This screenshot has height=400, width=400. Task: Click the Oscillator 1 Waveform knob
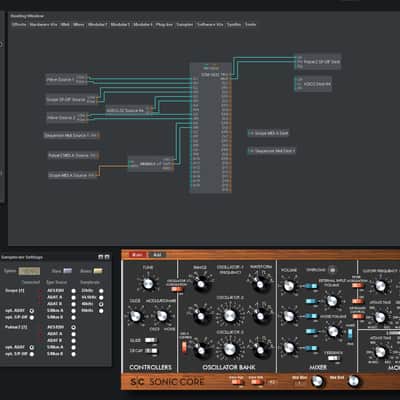point(259,284)
